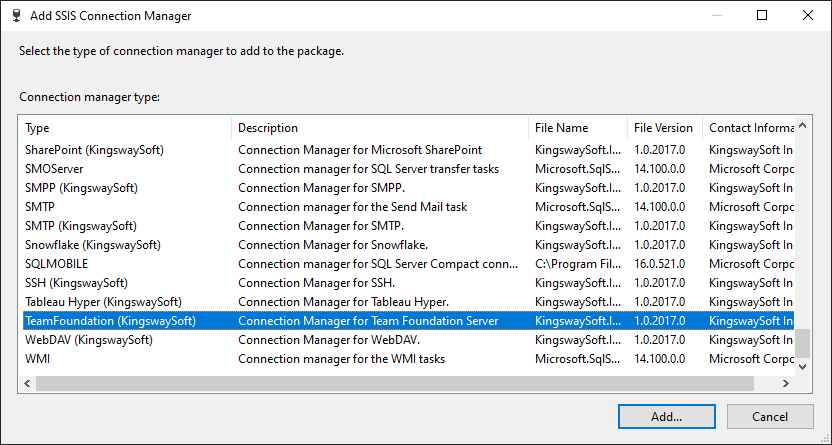Select the SMOServer connection type
832x445 pixels.
(x=54, y=169)
